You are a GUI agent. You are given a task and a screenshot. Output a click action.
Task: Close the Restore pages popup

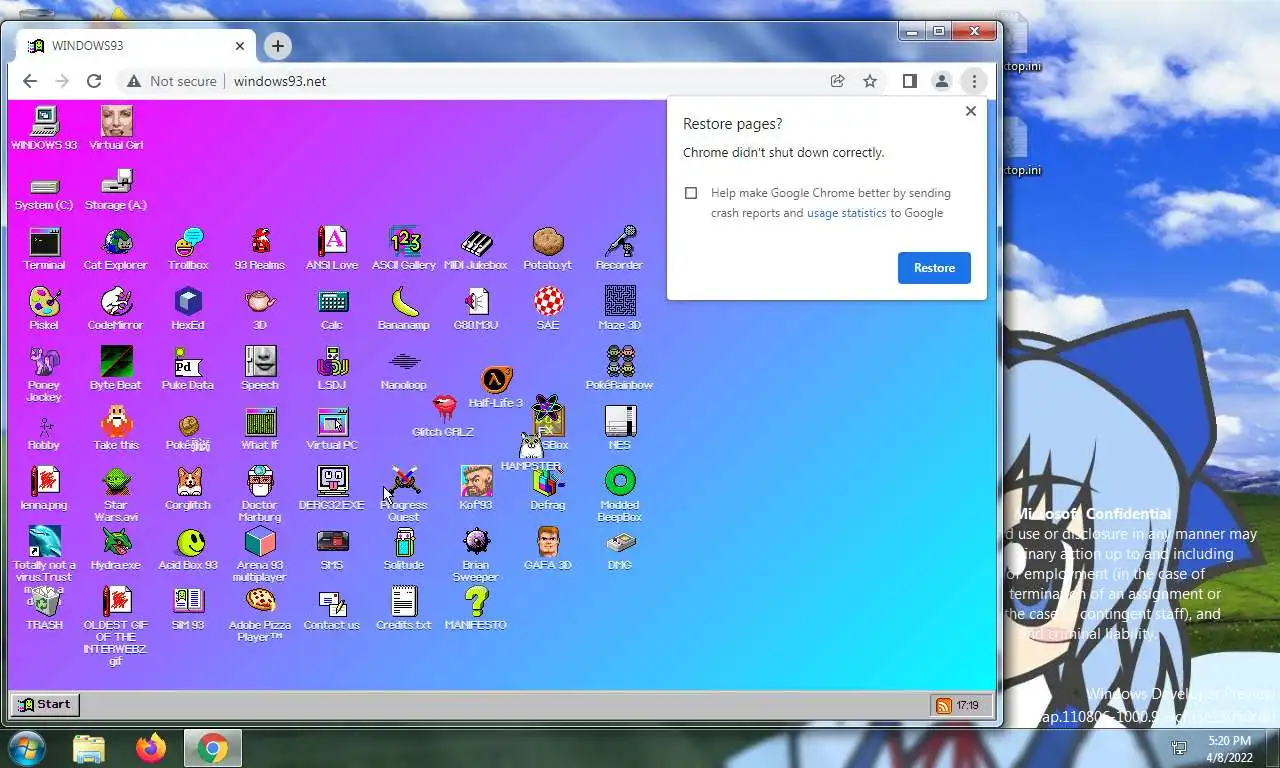pyautogui.click(x=970, y=111)
